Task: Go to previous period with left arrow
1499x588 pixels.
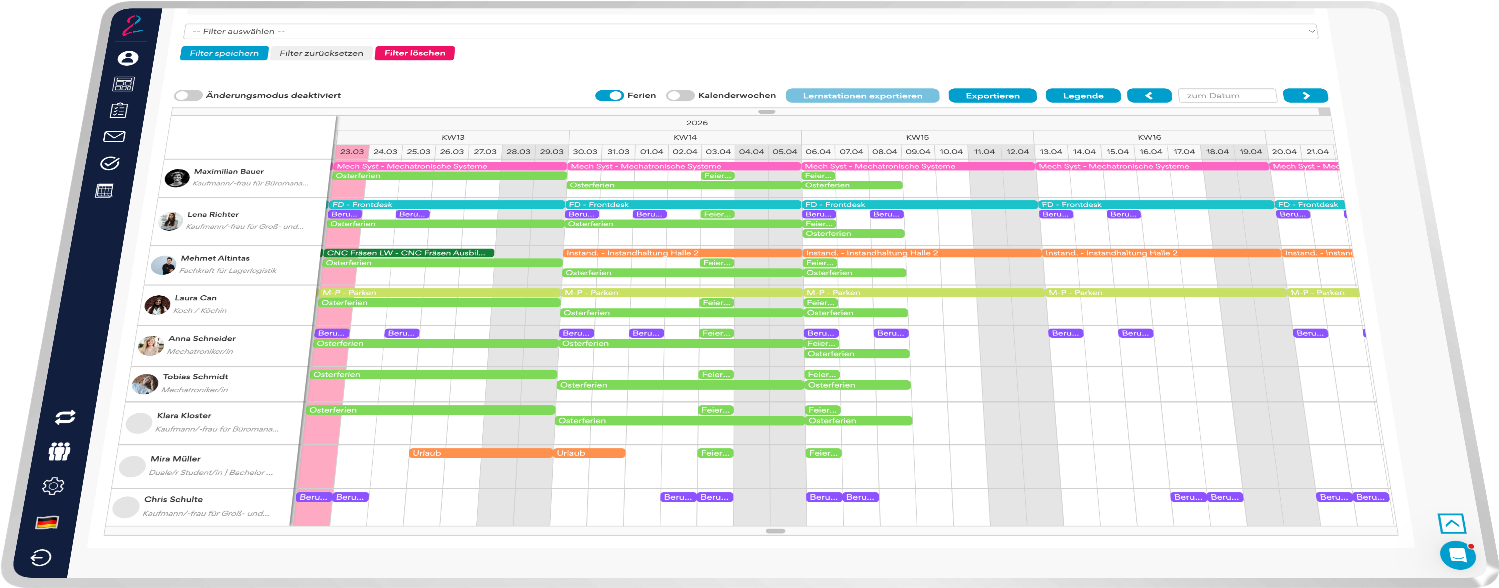Action: point(1149,96)
